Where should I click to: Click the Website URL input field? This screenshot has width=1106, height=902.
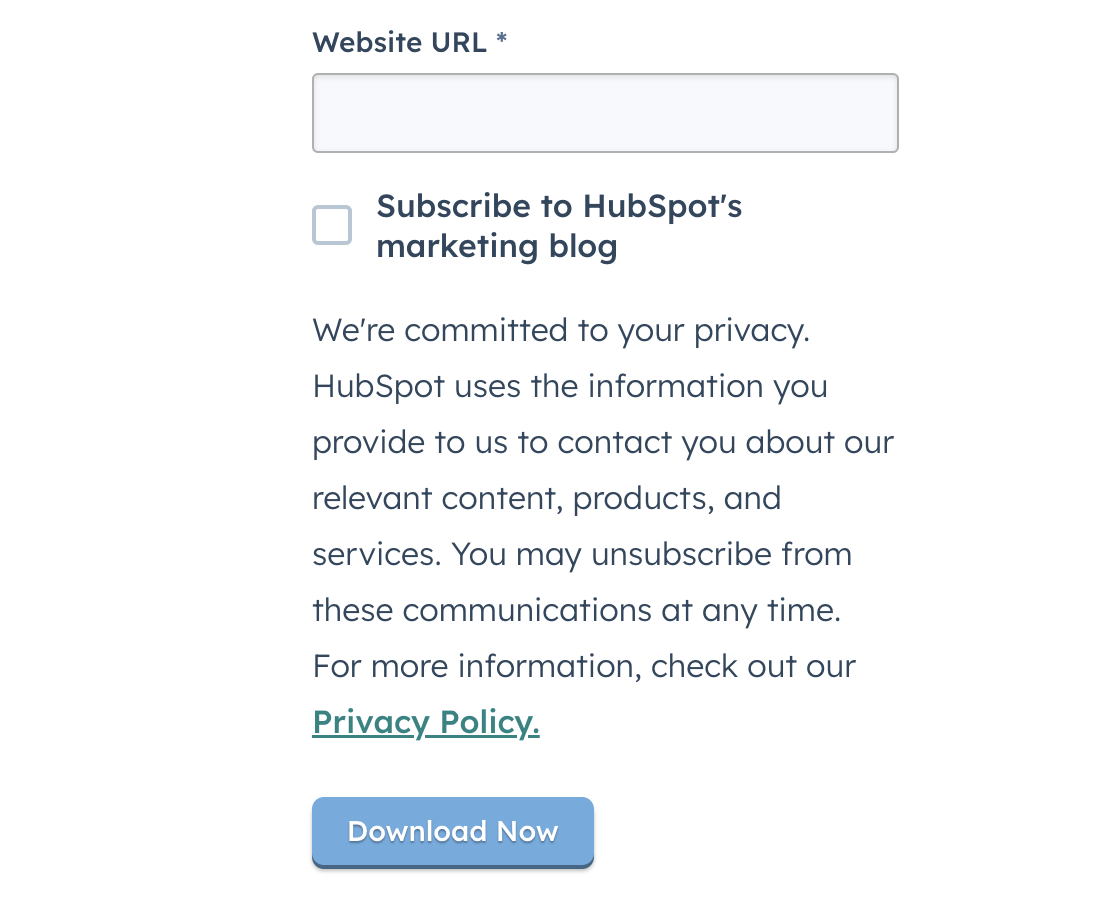click(x=605, y=113)
